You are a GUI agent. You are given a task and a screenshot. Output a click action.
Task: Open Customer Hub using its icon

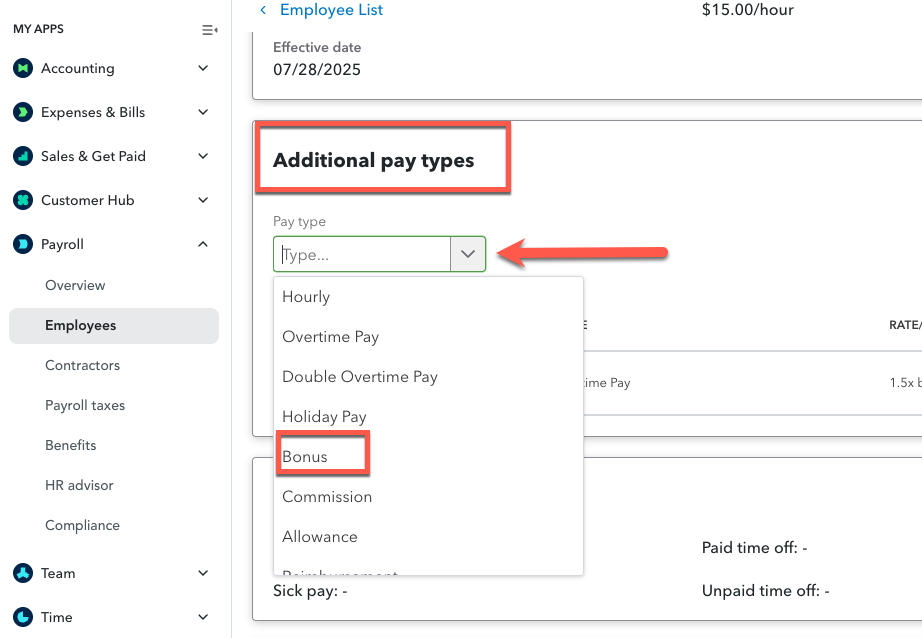tap(23, 200)
